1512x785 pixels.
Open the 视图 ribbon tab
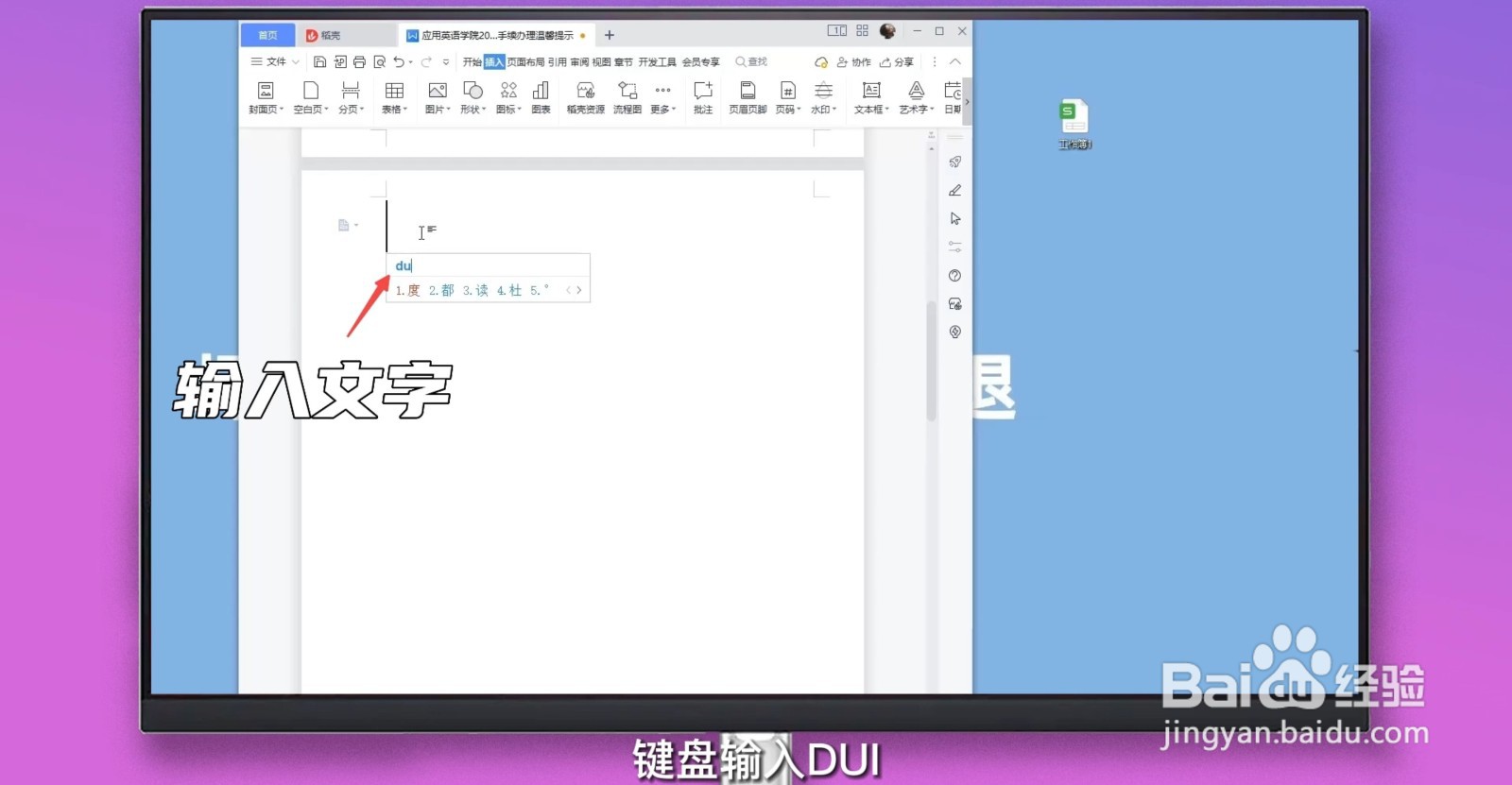(x=601, y=61)
